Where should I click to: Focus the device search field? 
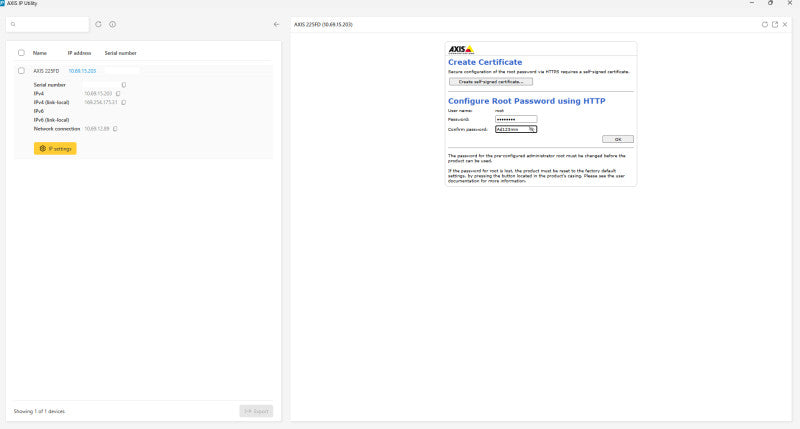tap(47, 24)
